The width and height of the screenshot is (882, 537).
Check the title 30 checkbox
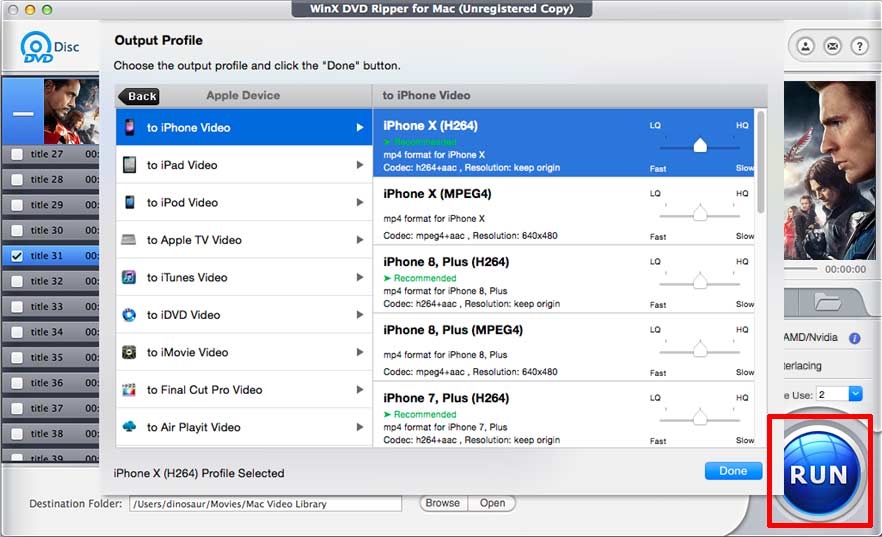[x=17, y=230]
